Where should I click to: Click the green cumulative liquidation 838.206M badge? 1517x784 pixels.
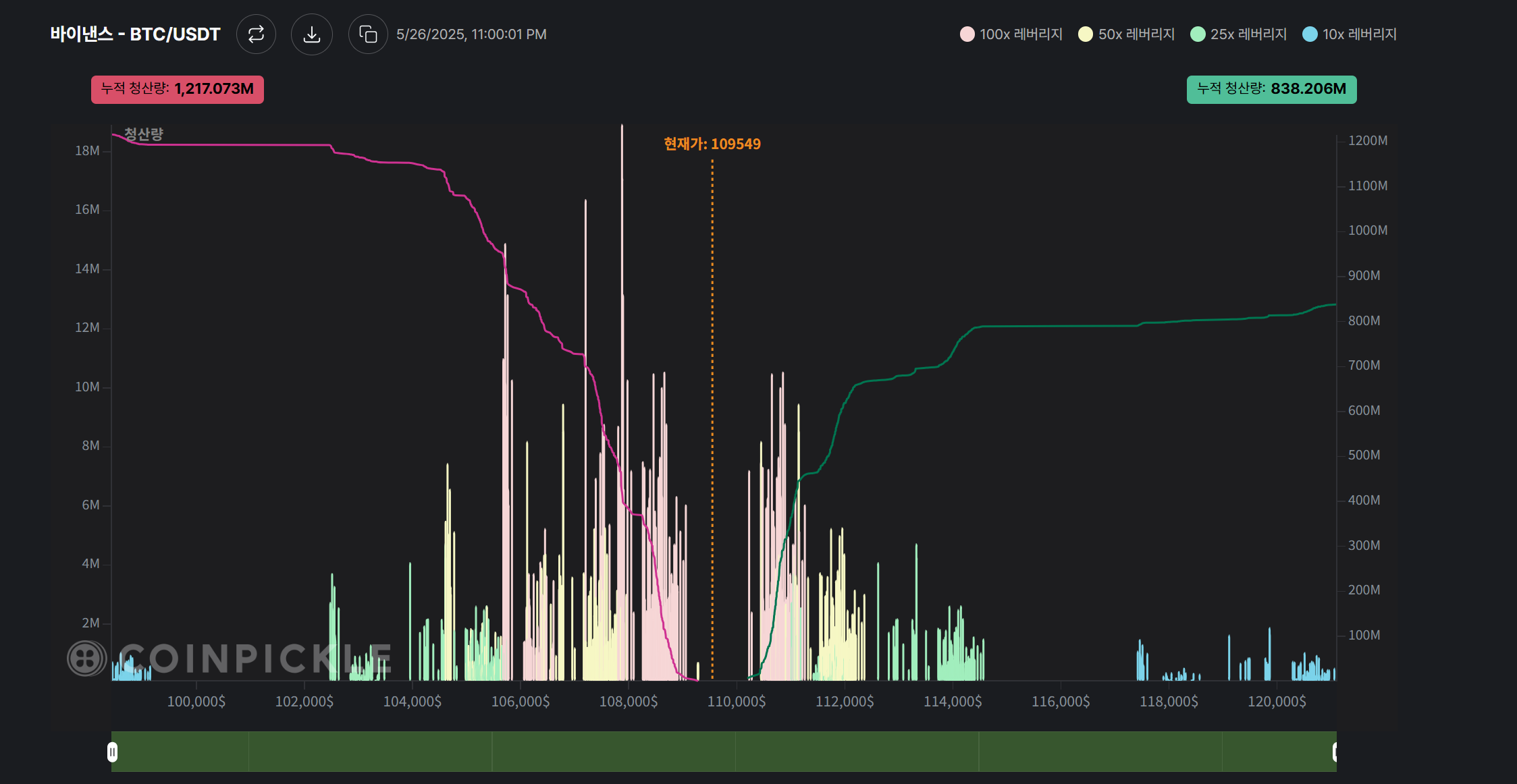point(1272,89)
